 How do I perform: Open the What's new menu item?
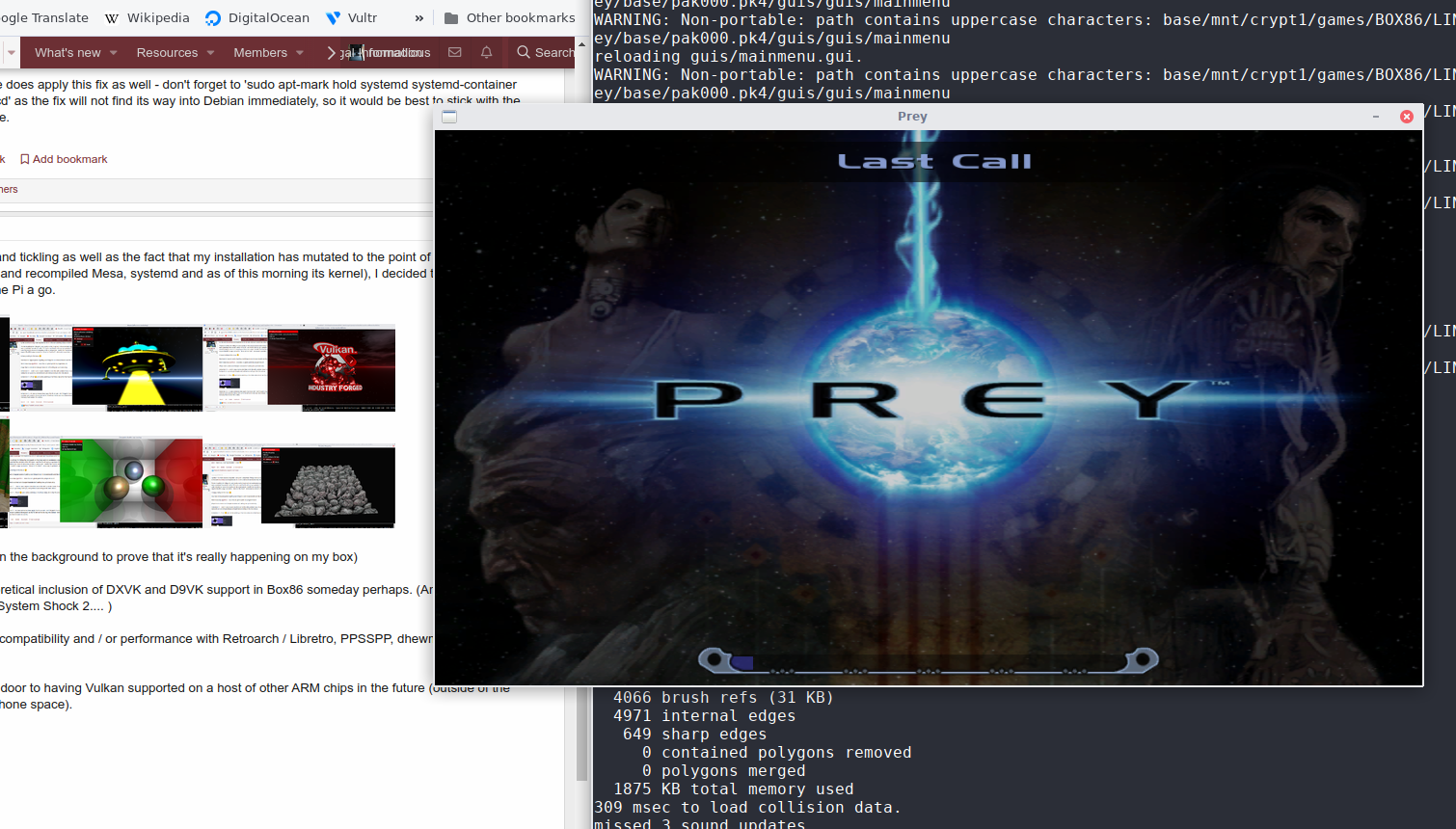coord(67,52)
